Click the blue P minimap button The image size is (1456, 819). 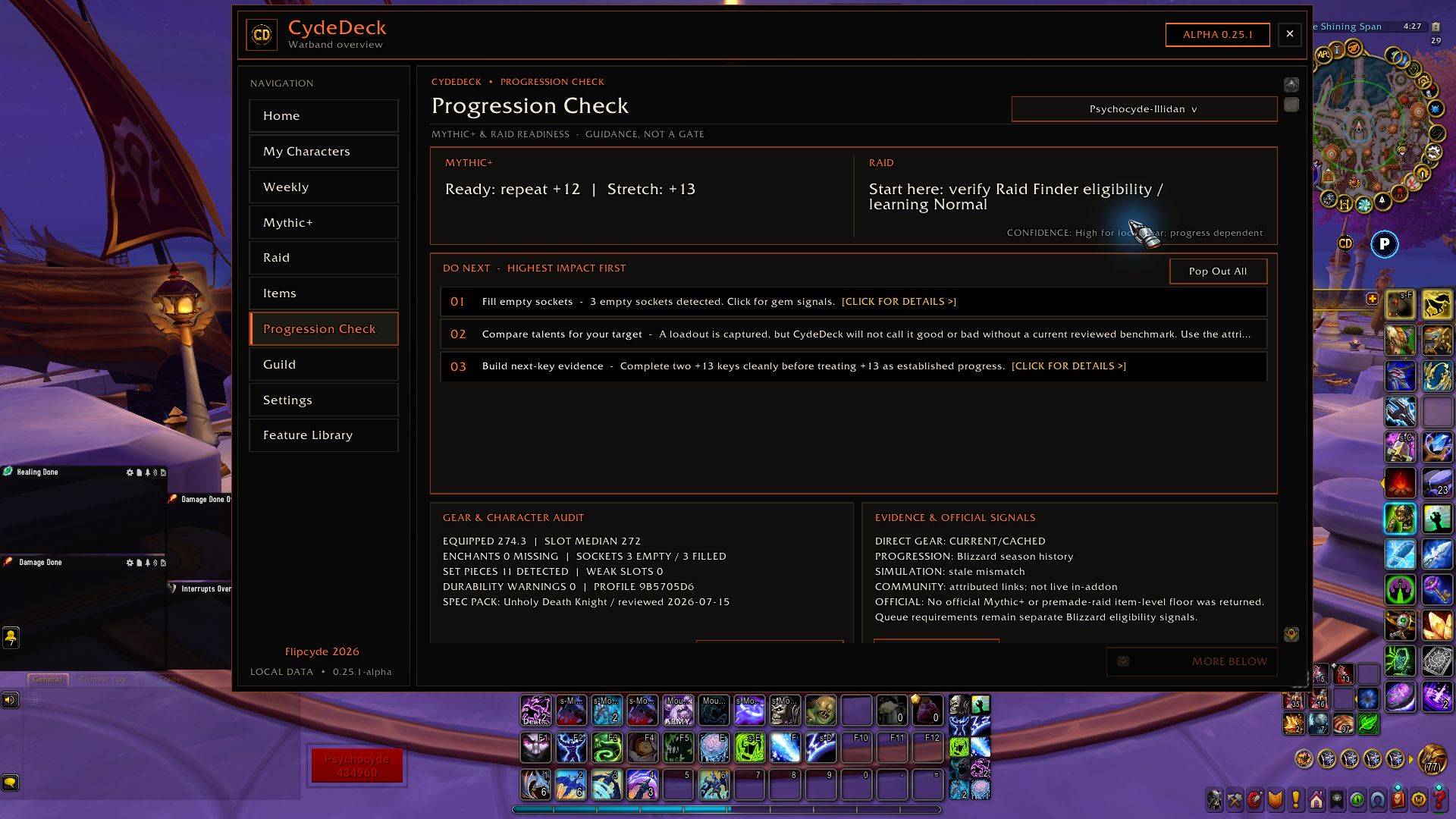[x=1385, y=244]
